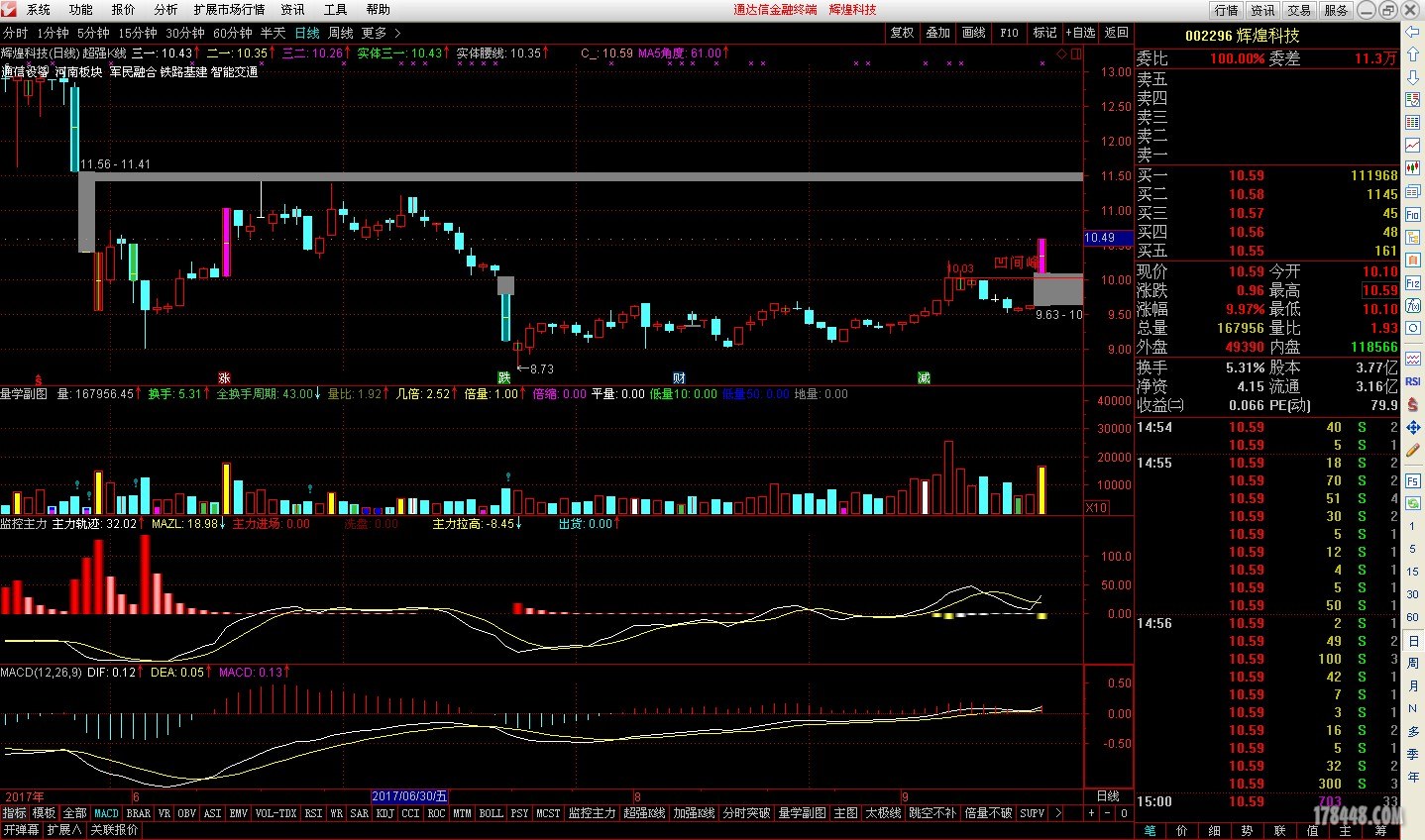
Task: Select the KDJ indicator tab
Action: pos(384,813)
